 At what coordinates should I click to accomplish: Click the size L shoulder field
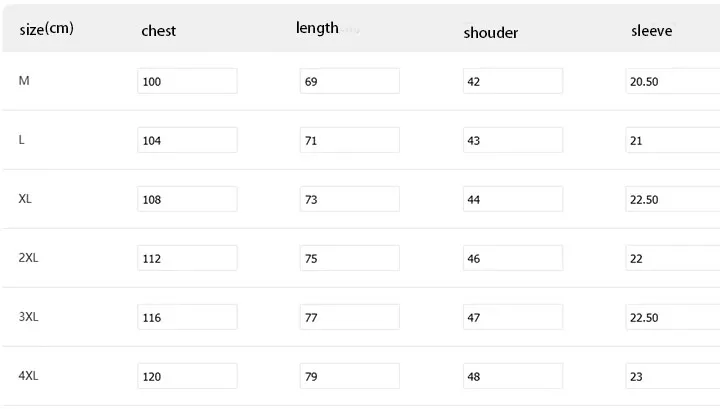click(x=512, y=140)
